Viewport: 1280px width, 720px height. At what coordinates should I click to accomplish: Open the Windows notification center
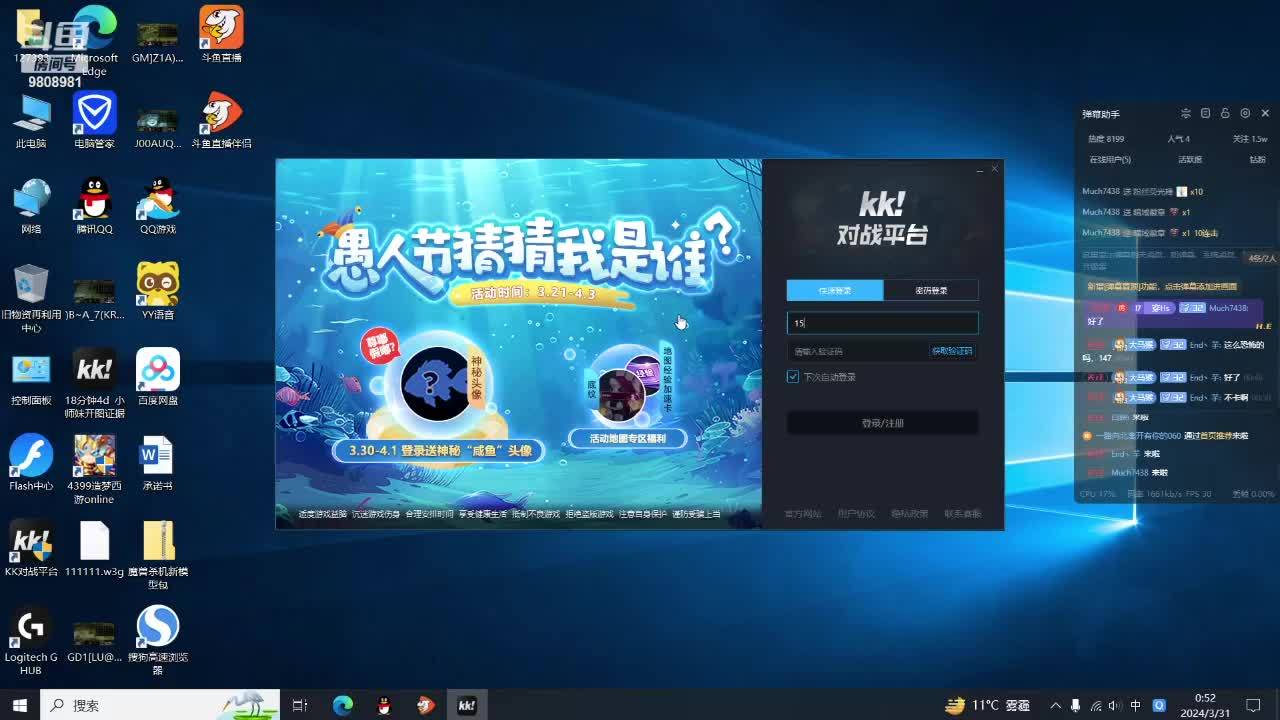point(1253,705)
